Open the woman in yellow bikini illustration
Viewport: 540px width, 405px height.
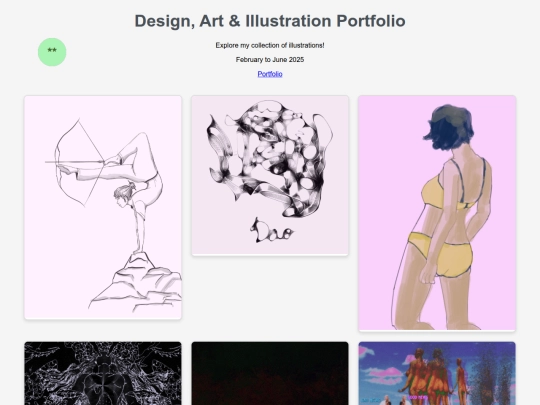click(437, 213)
